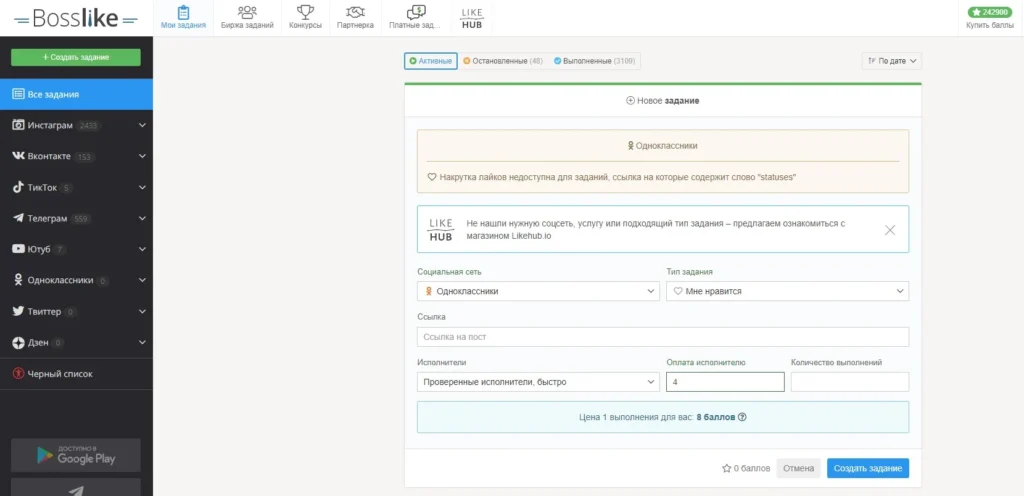Viewport: 1024px width, 496px height.
Task: Click the Телеграм paper plane icon
Action: 18,219
